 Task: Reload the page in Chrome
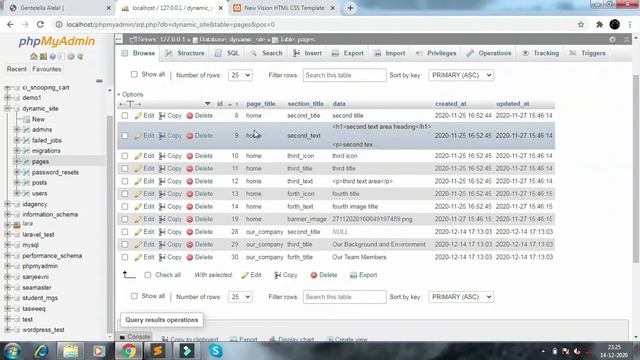[x=40, y=24]
